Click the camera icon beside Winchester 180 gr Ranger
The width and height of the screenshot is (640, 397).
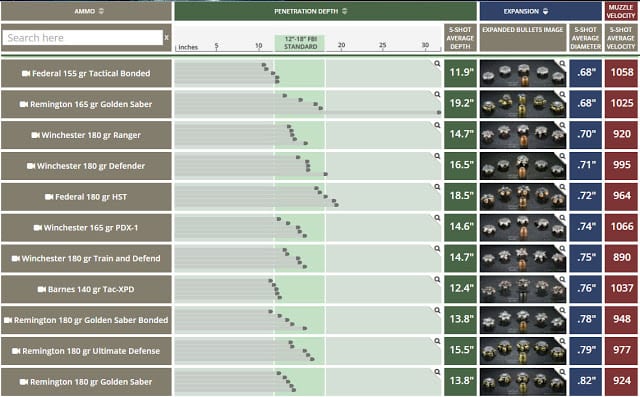(x=36, y=135)
